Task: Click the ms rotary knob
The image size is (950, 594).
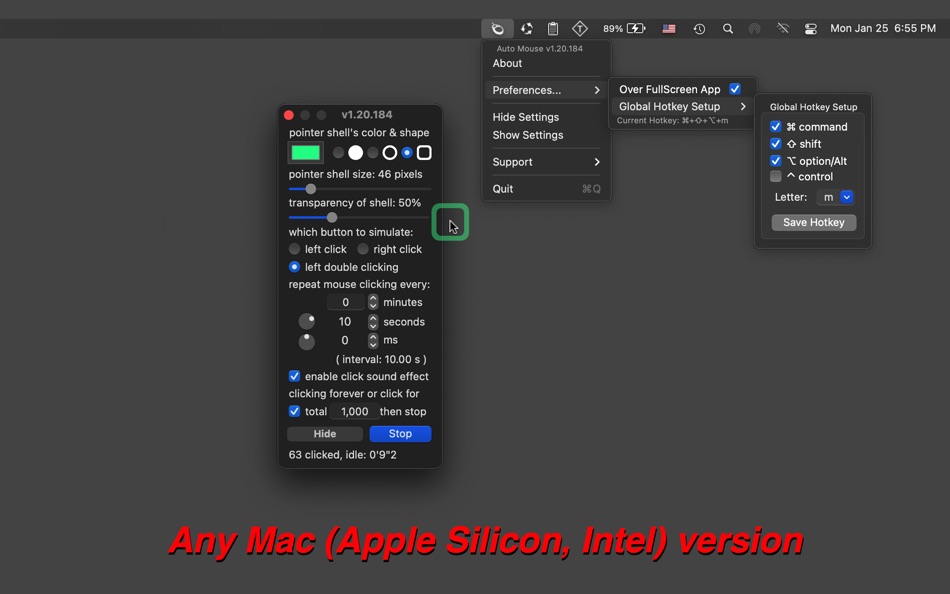Action: (307, 342)
